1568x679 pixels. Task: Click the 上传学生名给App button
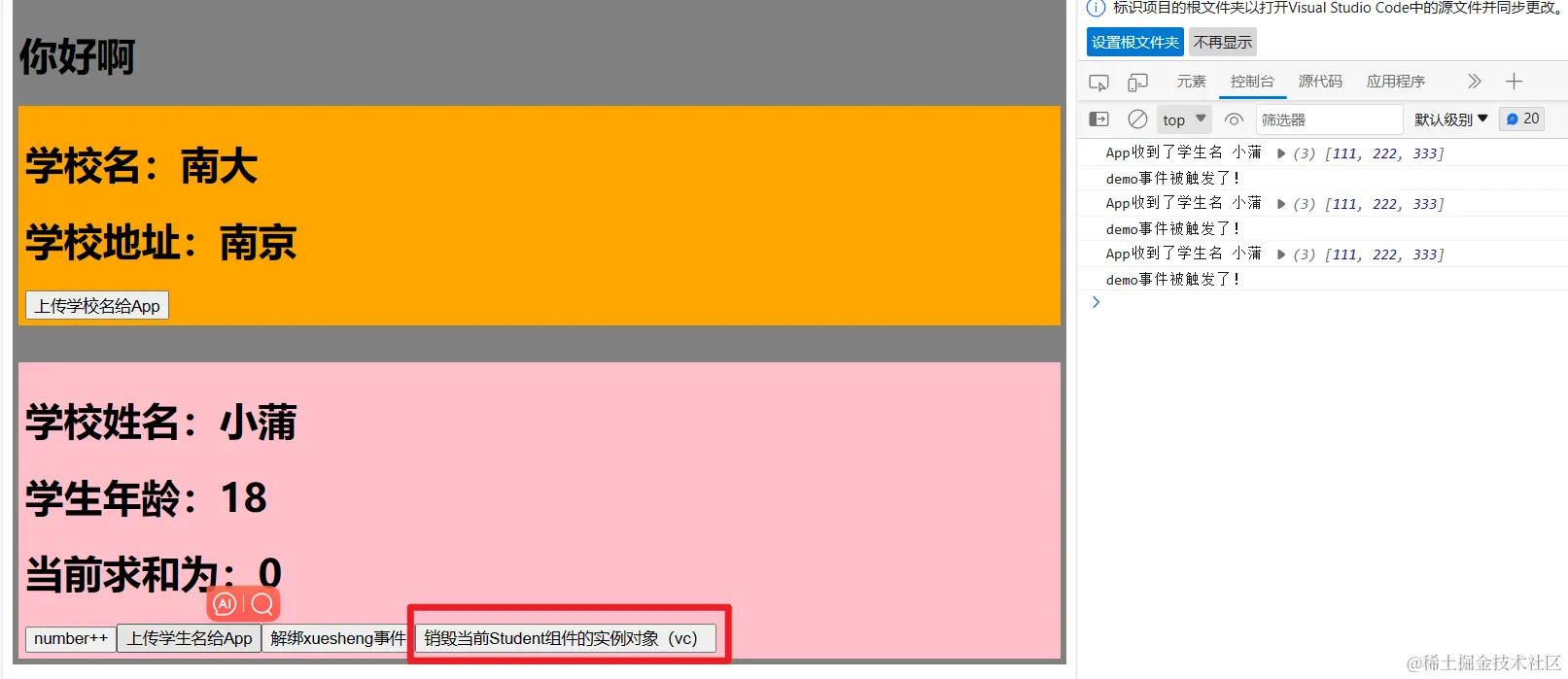(190, 639)
